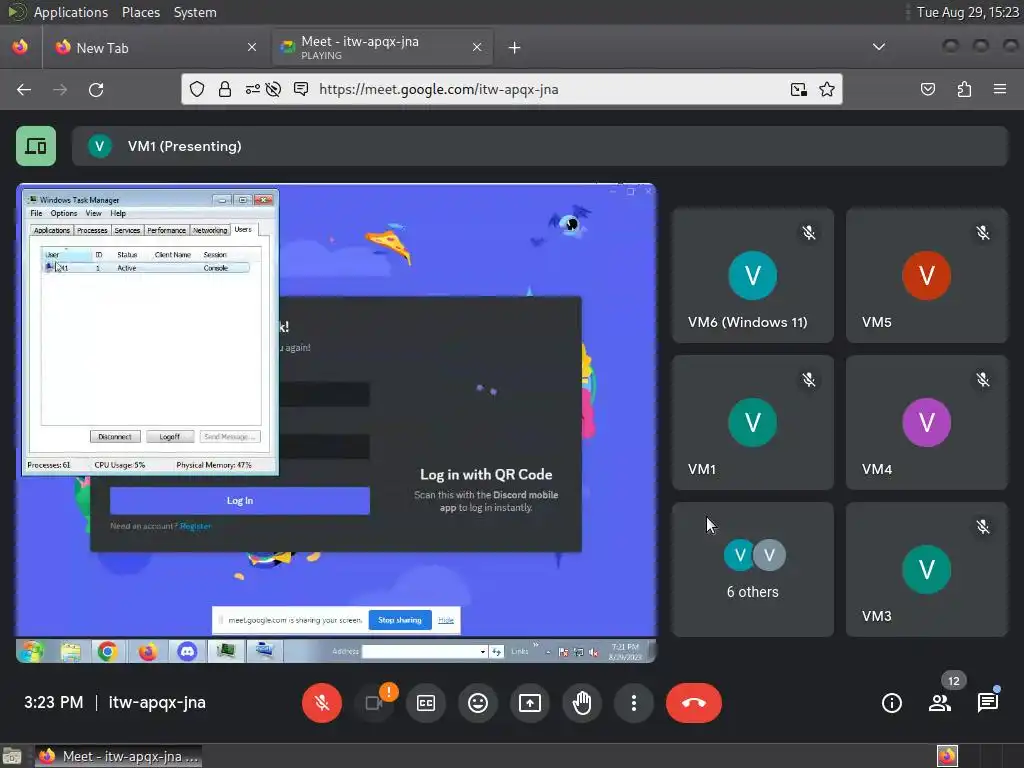Open a new browser tab
Screen dimensions: 1024x768
tap(515, 48)
